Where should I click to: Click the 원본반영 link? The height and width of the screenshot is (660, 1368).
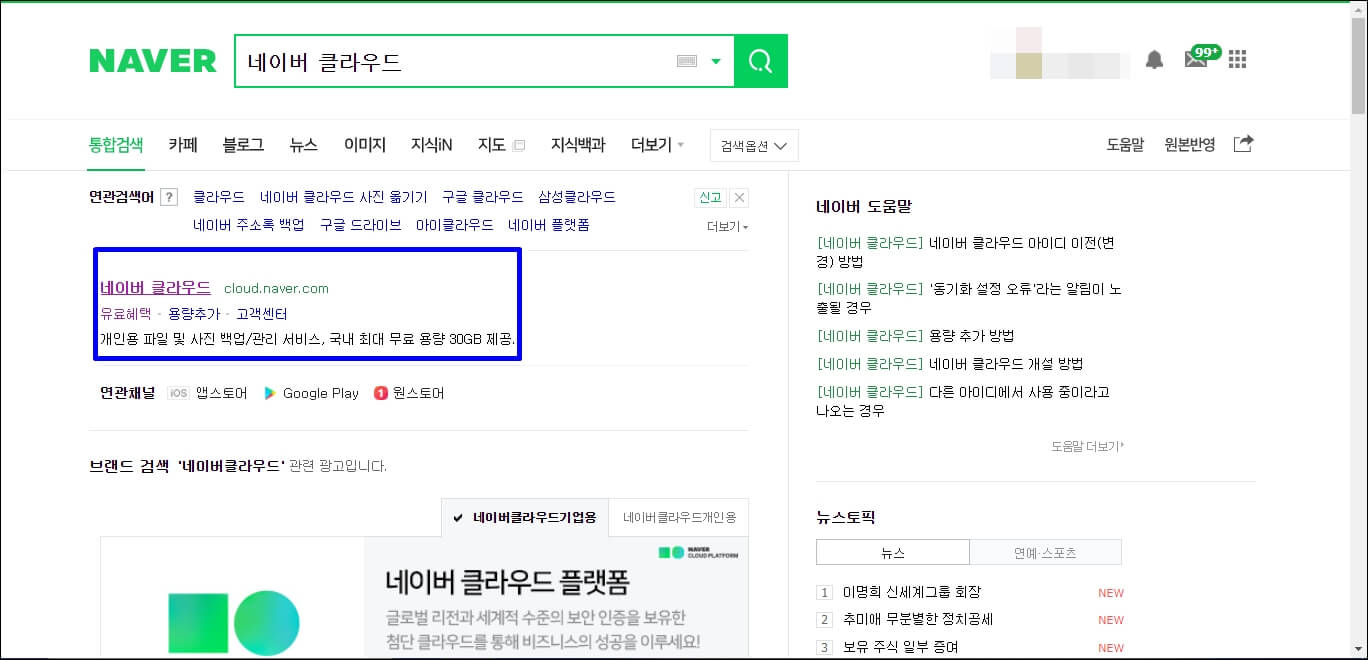[x=1190, y=144]
